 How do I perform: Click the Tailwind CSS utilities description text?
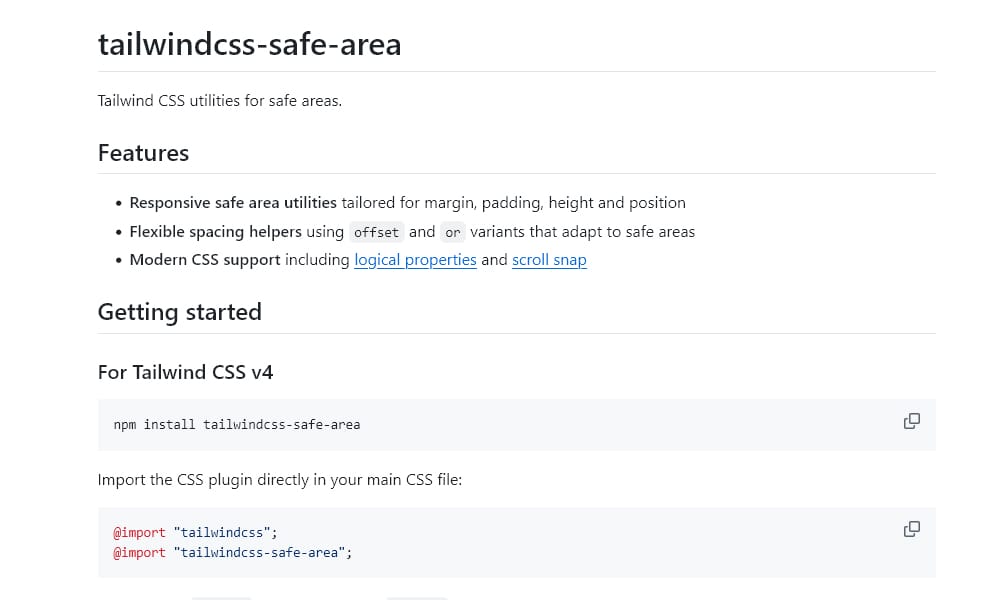click(x=219, y=100)
